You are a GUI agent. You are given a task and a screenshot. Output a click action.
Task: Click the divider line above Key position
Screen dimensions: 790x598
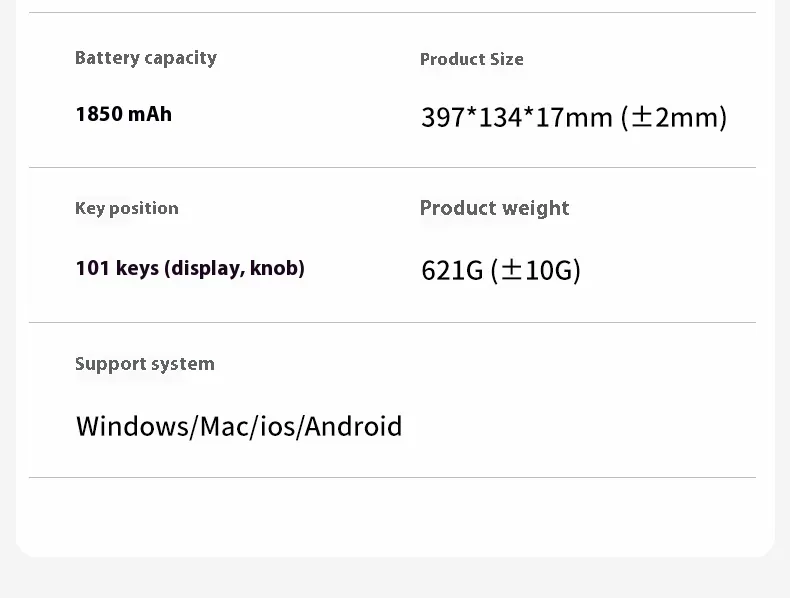pos(392,167)
